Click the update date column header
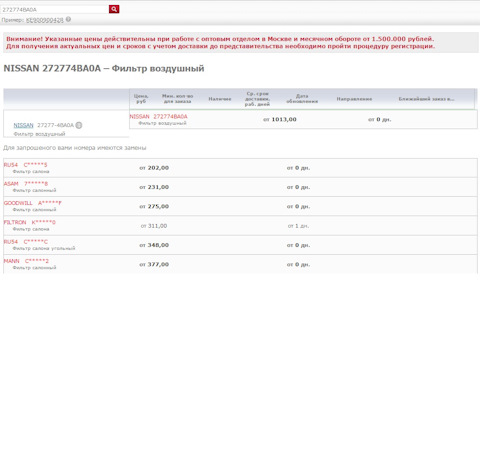Viewport: 480px width, 451px height. coord(302,99)
